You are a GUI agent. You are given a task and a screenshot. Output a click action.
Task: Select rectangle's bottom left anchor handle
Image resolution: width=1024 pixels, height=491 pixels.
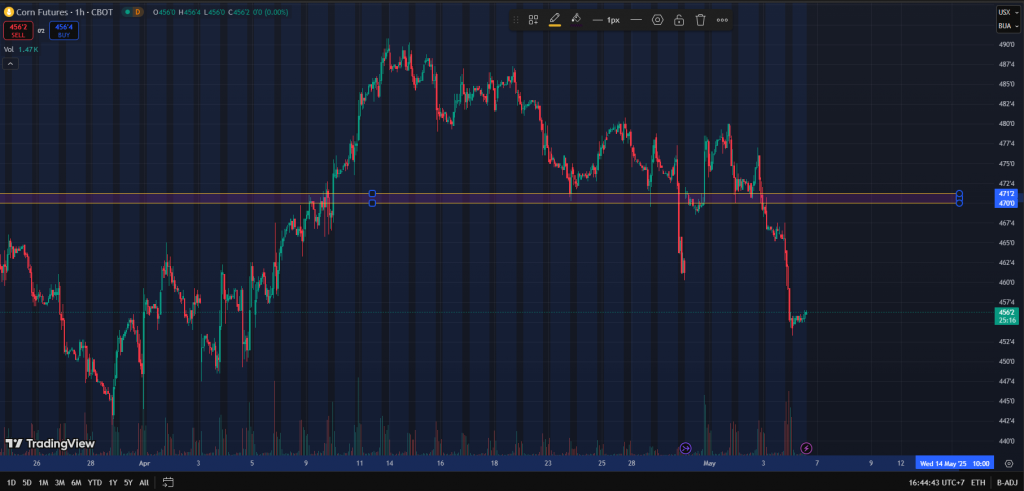372,203
